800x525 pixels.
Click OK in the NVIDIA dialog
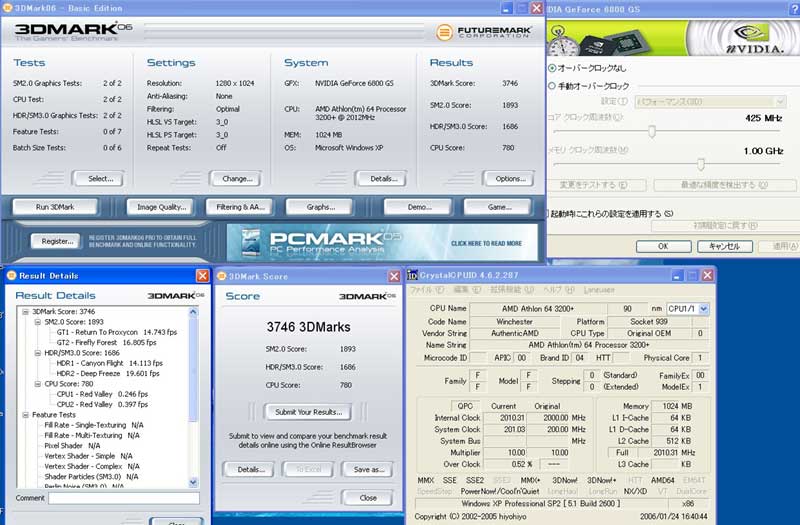663,246
